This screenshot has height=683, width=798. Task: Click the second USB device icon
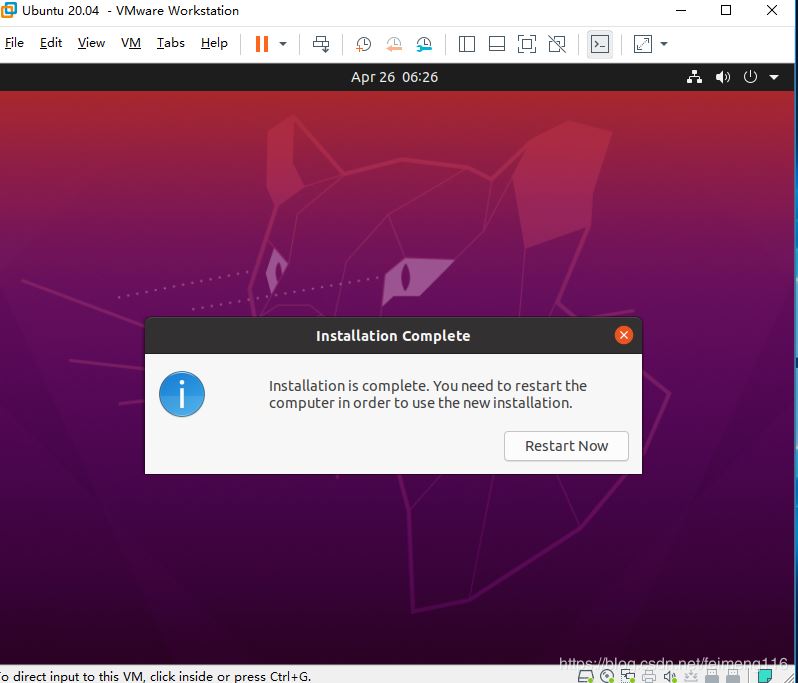(733, 676)
